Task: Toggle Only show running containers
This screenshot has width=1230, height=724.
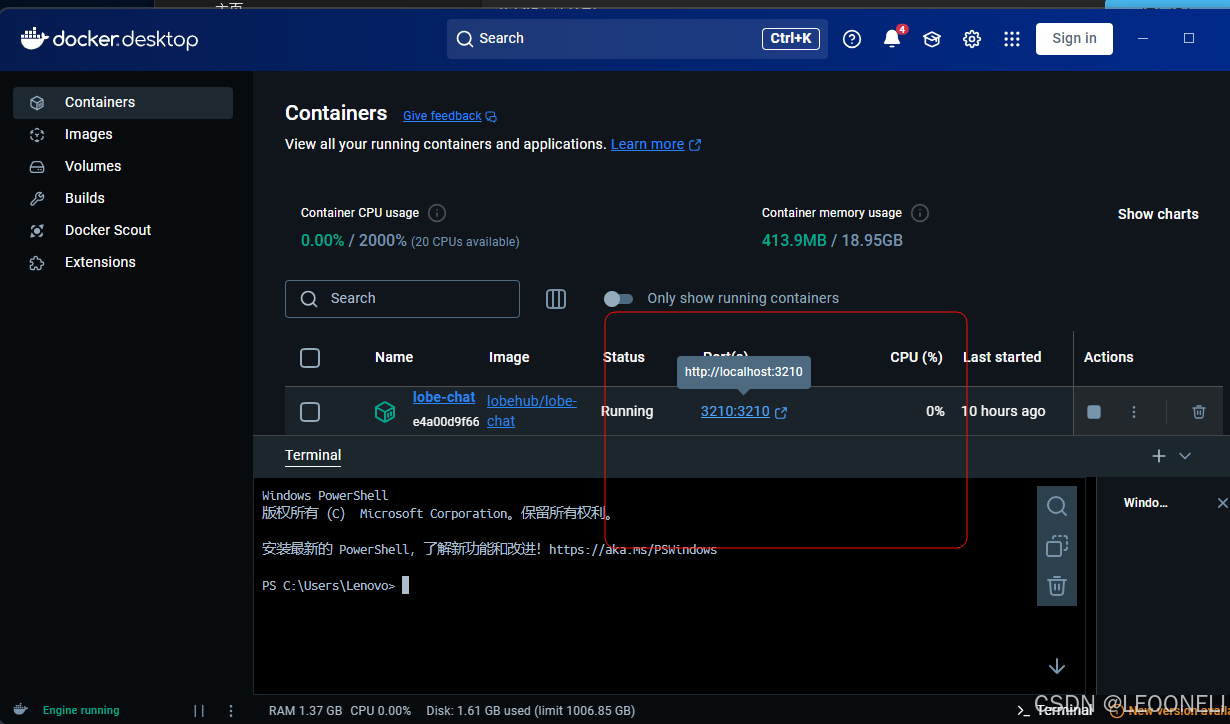Action: (x=619, y=298)
